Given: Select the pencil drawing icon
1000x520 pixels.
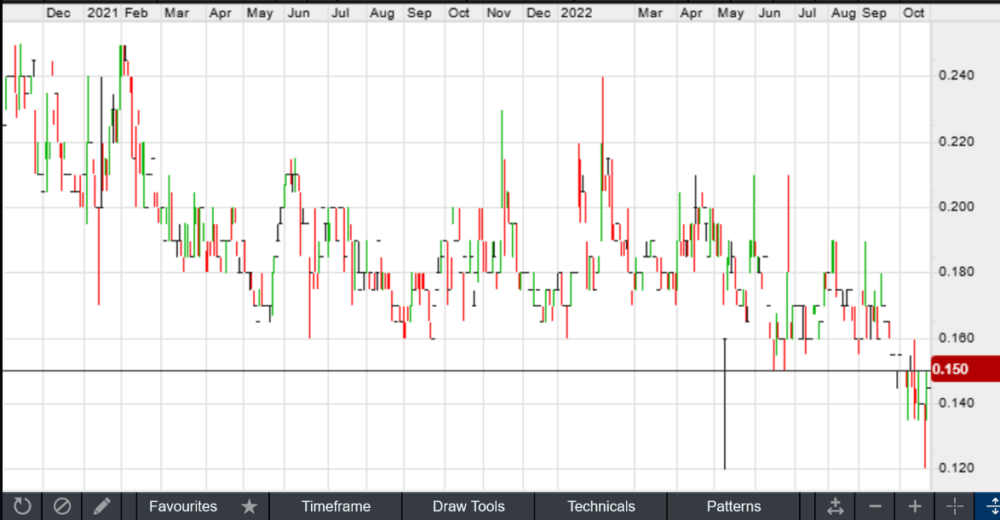Looking at the screenshot, I should click(x=101, y=507).
